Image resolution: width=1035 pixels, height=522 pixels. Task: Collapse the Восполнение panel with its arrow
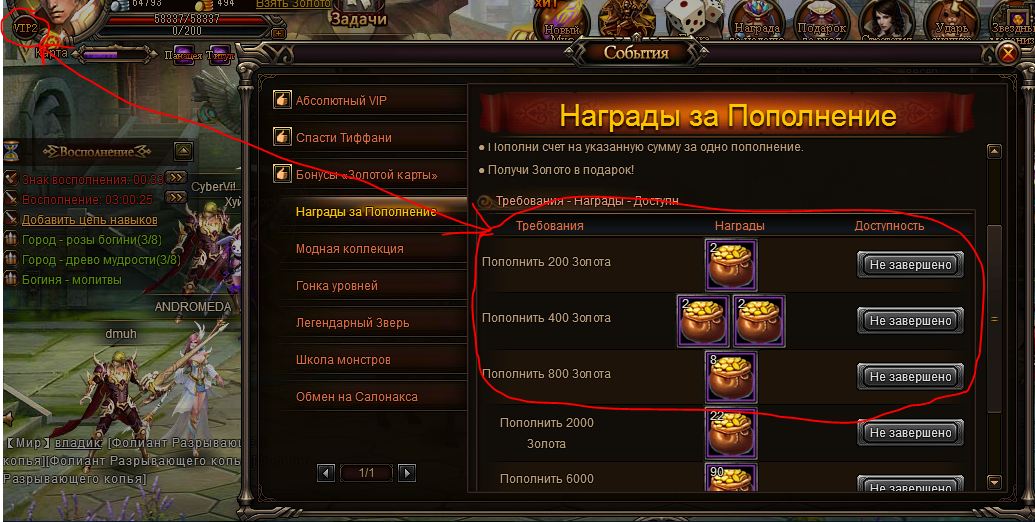(x=184, y=151)
